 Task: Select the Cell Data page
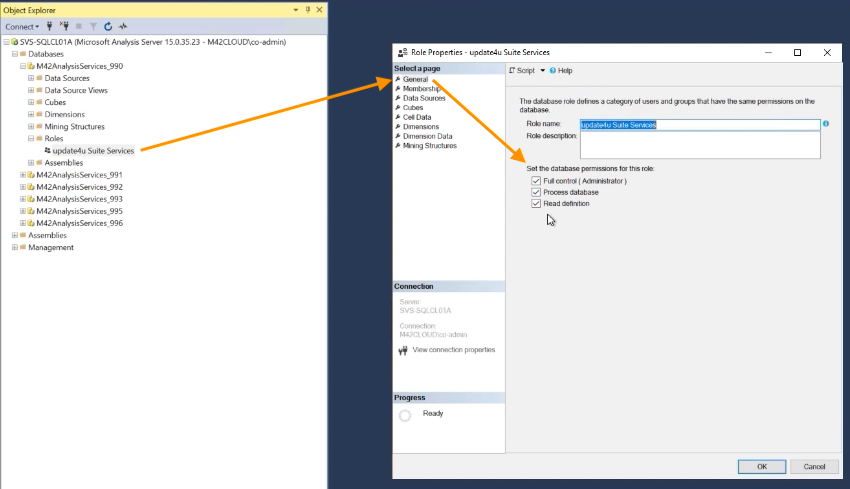pyautogui.click(x=419, y=117)
